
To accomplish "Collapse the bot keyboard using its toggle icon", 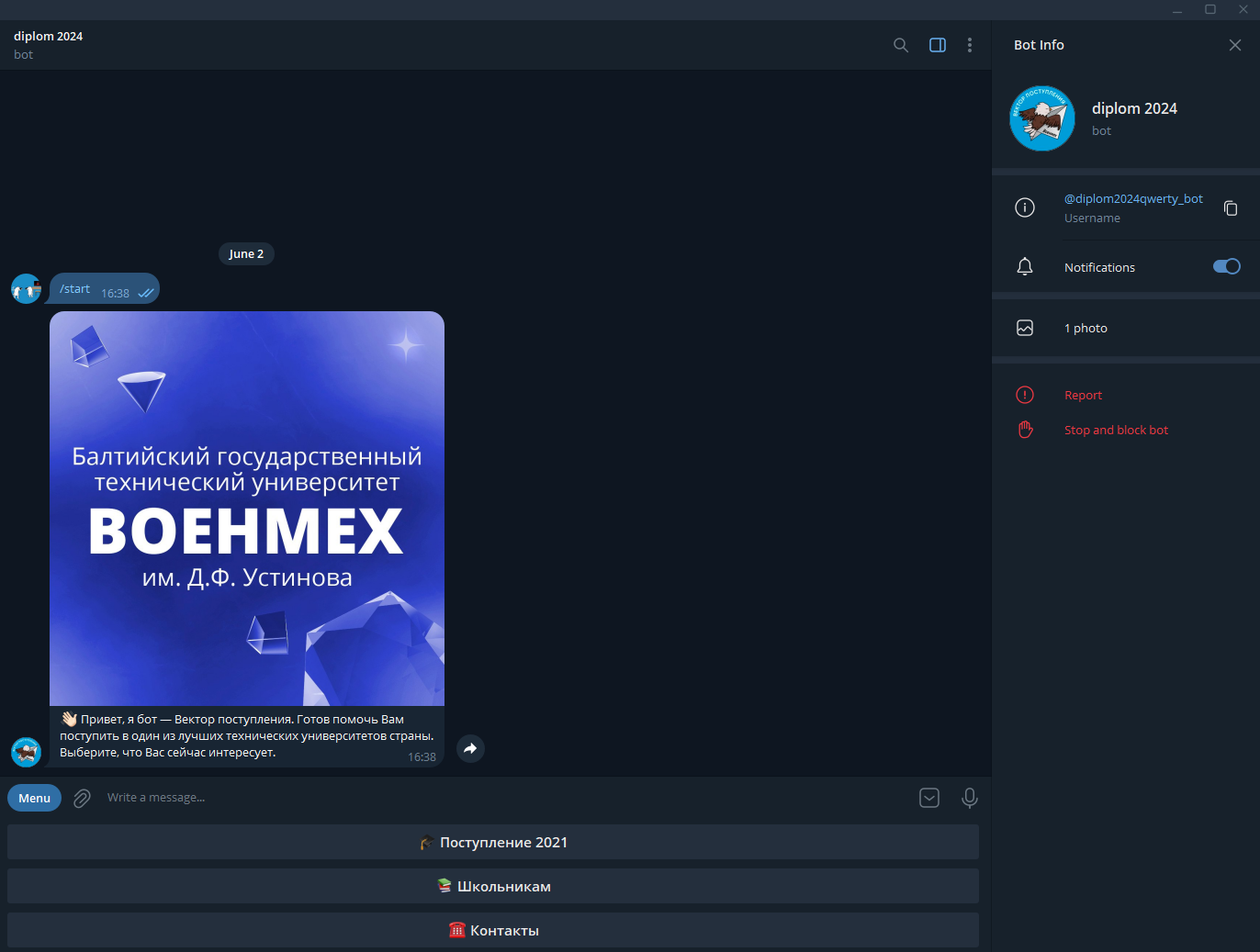I will 929,798.
